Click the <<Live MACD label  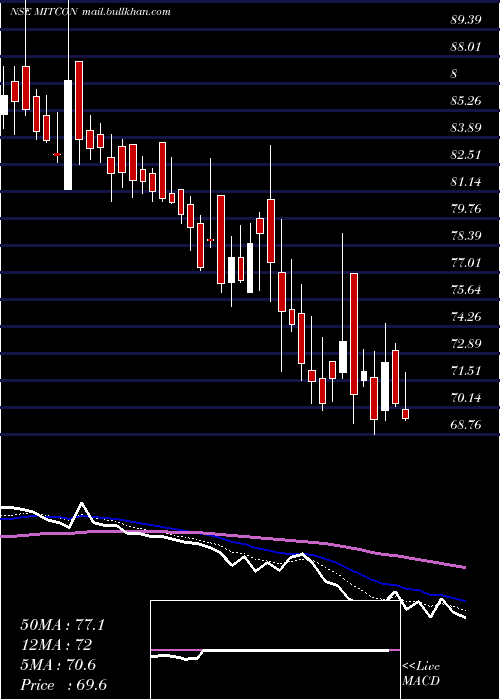[x=421, y=674]
